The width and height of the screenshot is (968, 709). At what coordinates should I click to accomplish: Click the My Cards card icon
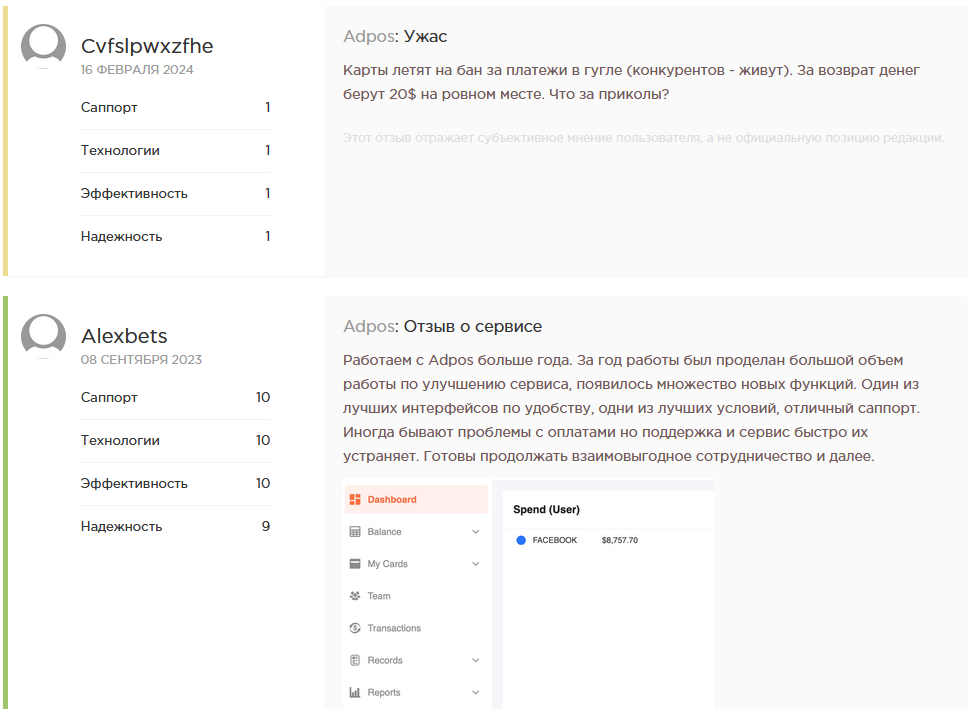(355, 564)
